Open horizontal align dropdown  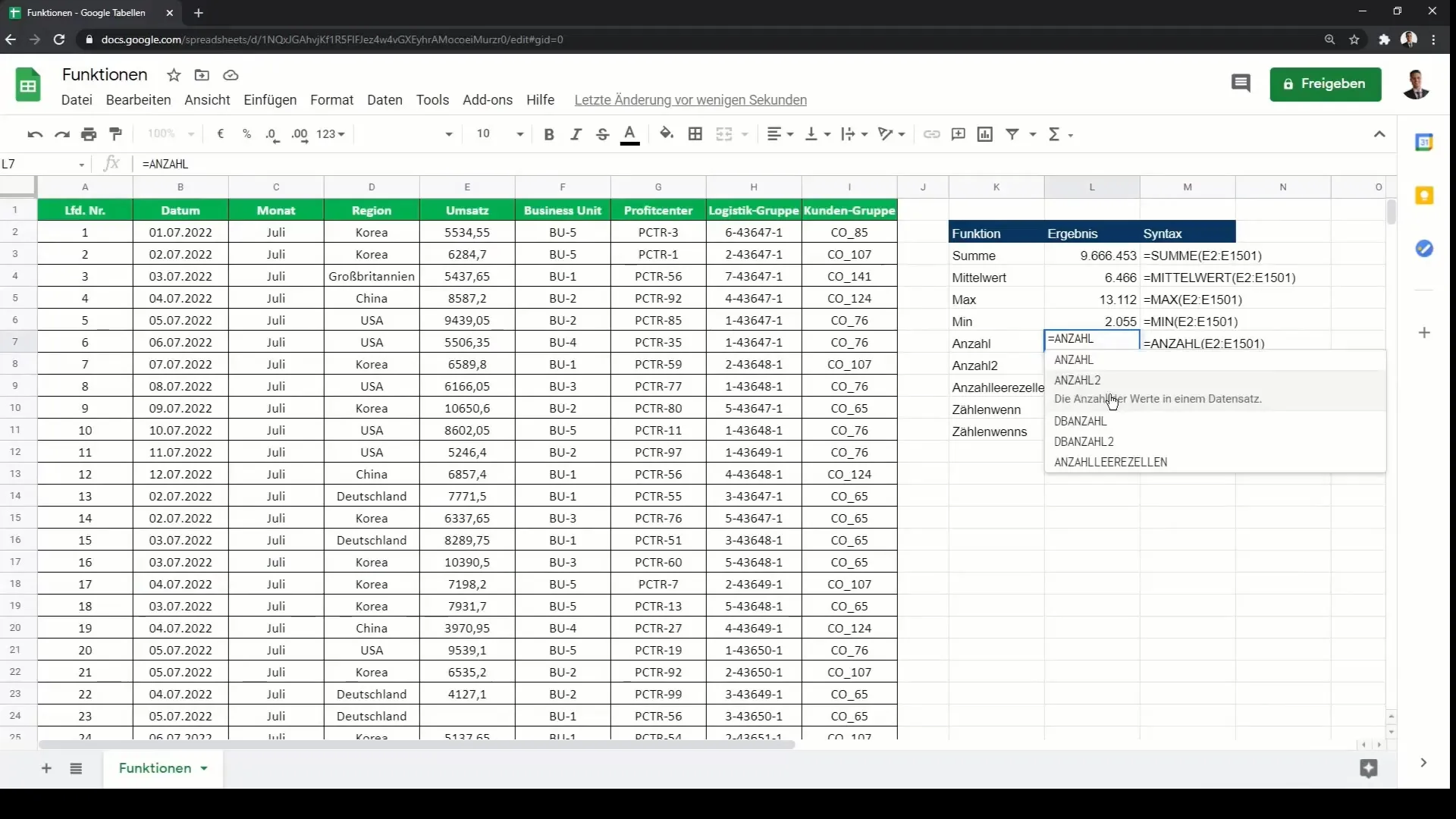click(780, 134)
